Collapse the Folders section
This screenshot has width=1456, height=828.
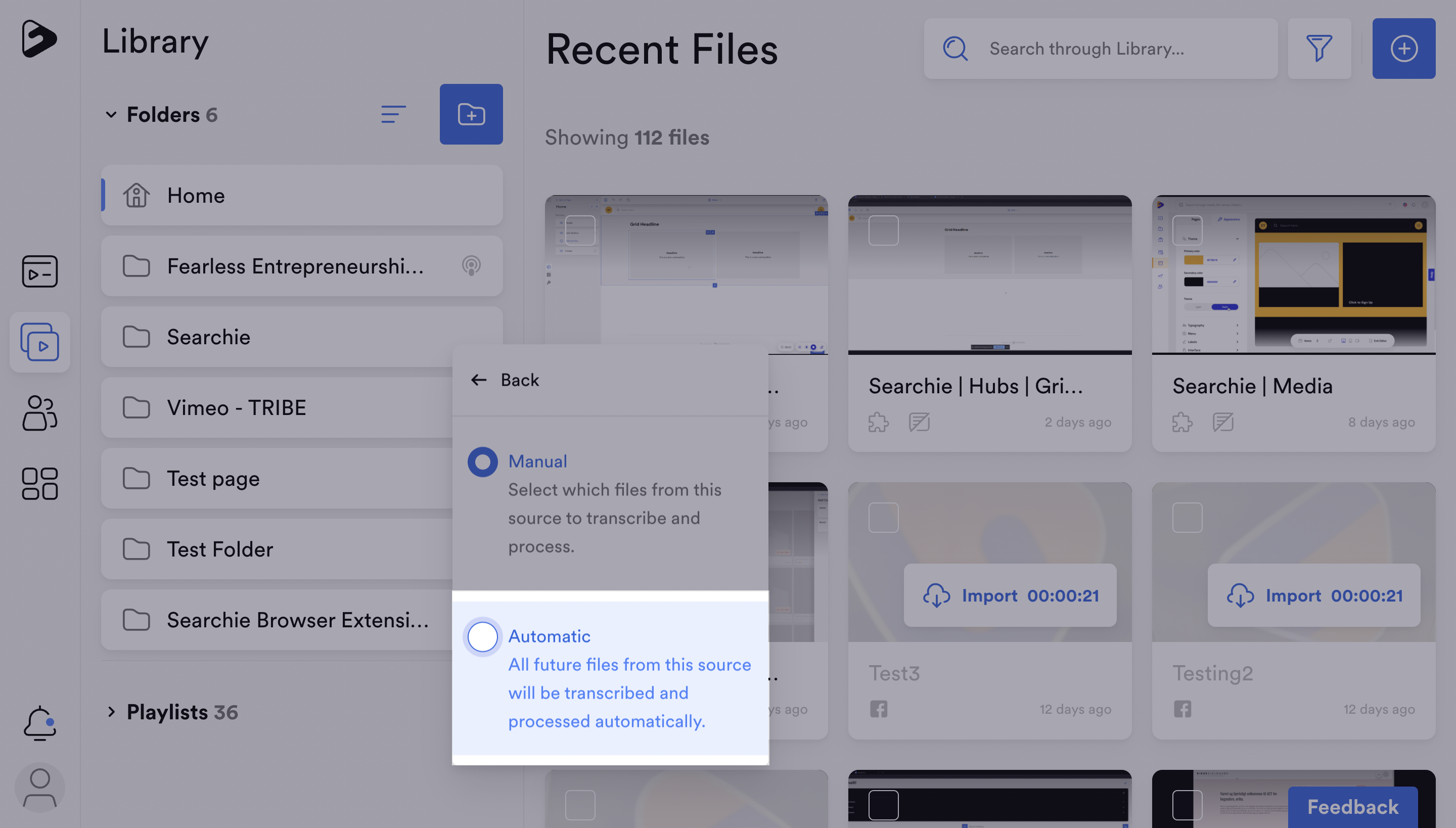point(111,114)
